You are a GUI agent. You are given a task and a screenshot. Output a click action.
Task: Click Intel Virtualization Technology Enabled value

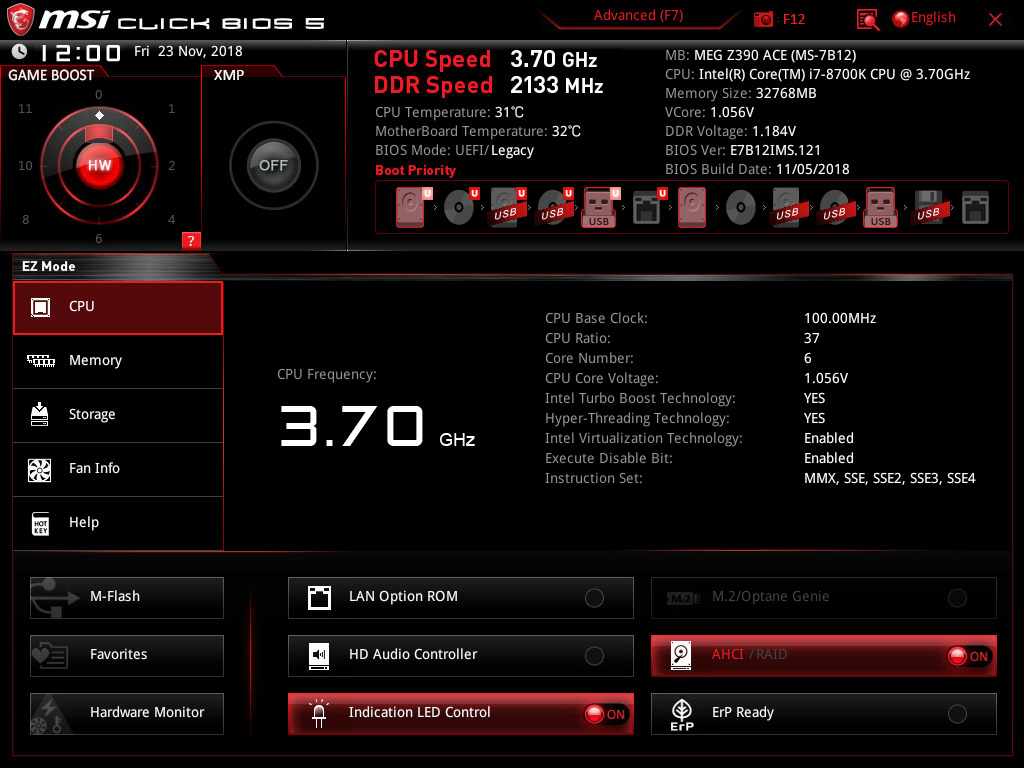click(829, 438)
